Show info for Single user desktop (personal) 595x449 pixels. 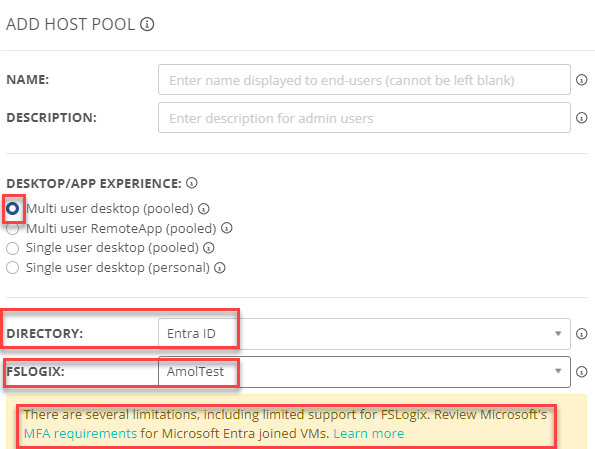pos(220,268)
